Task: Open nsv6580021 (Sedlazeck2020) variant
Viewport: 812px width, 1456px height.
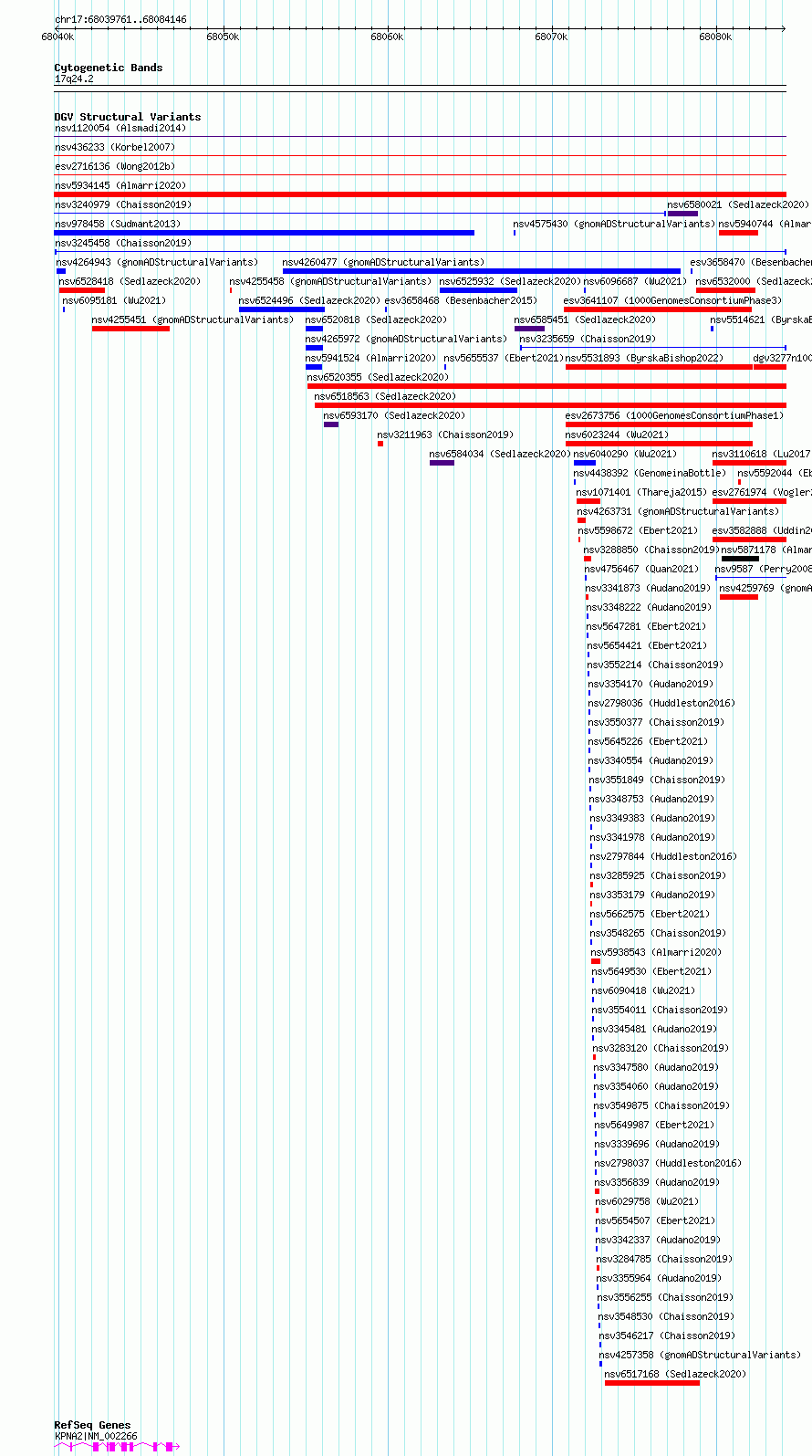Action: (x=737, y=204)
